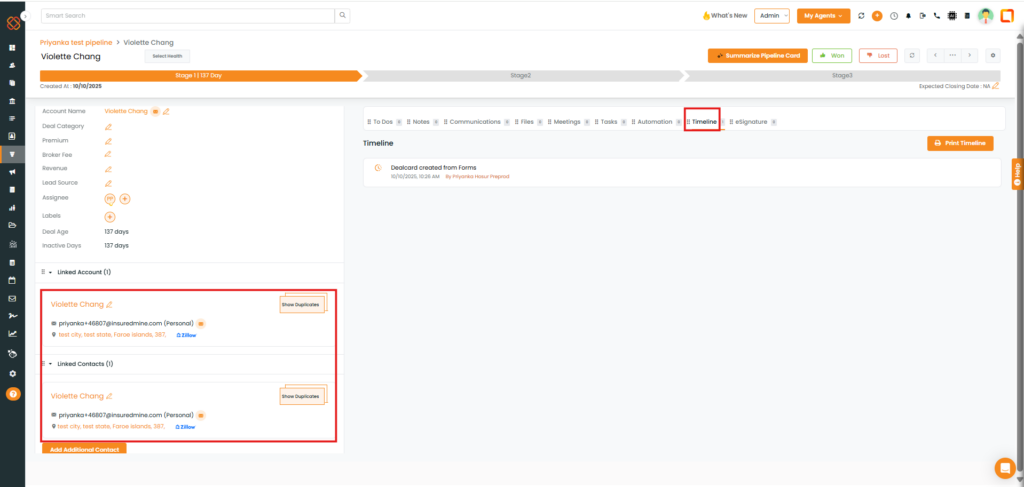Open the clock history icon in header

(x=893, y=16)
